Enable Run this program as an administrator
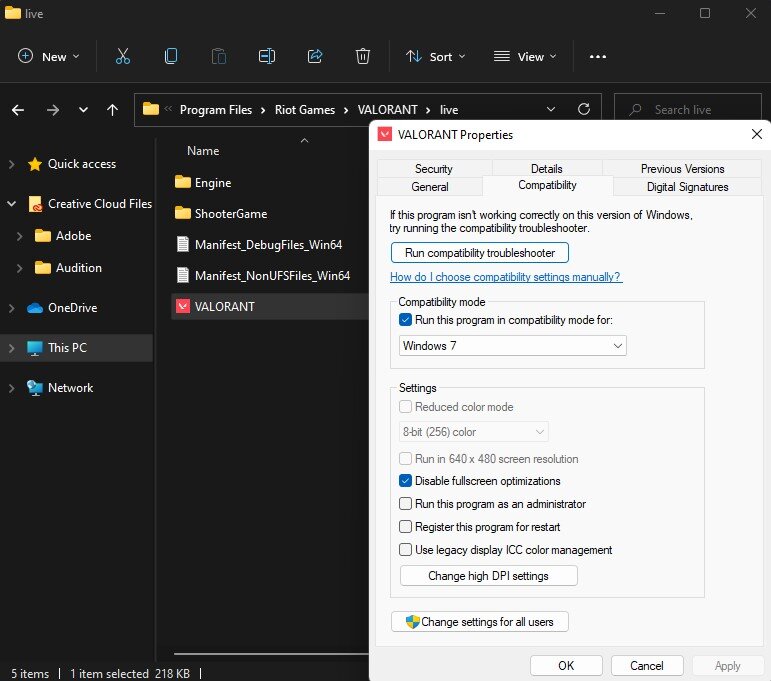Image resolution: width=771 pixels, height=681 pixels. coord(405,504)
